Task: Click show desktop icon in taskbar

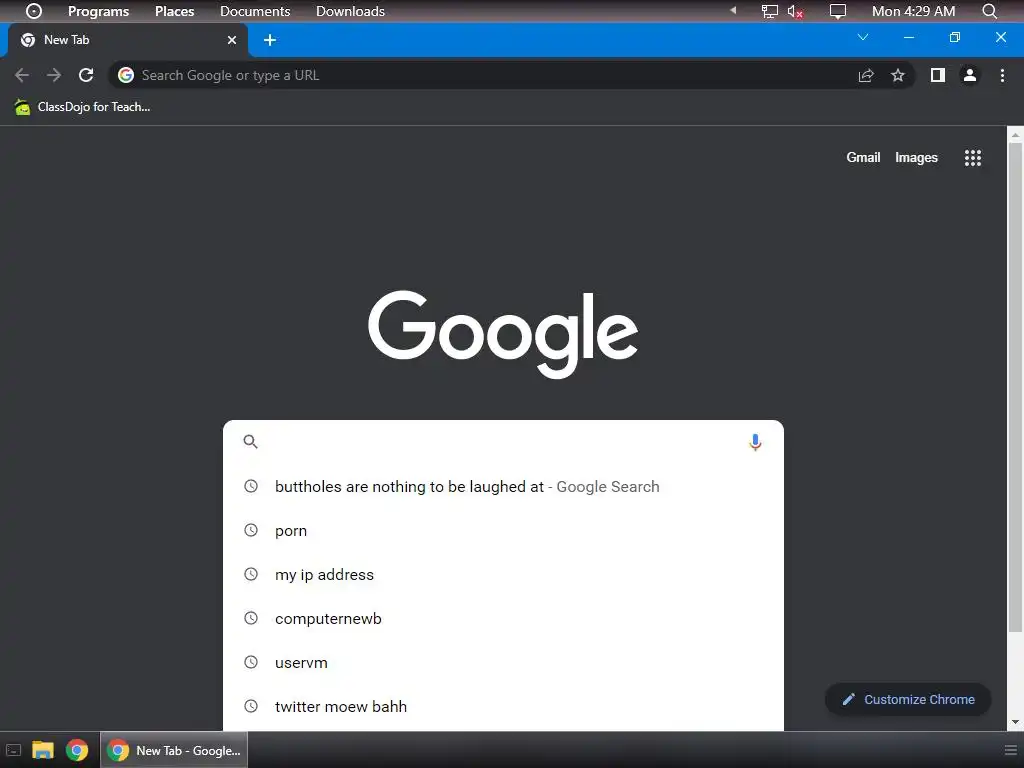Action: tap(13, 750)
